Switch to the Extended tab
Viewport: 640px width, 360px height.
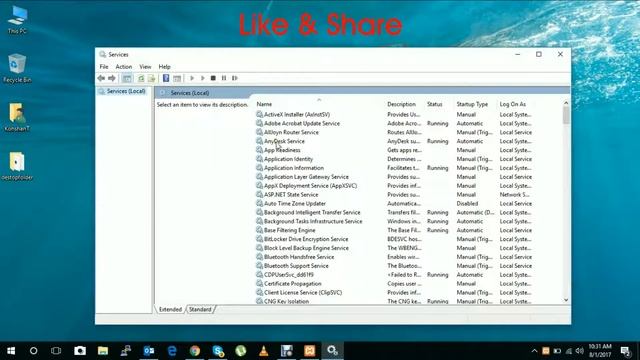(x=170, y=309)
